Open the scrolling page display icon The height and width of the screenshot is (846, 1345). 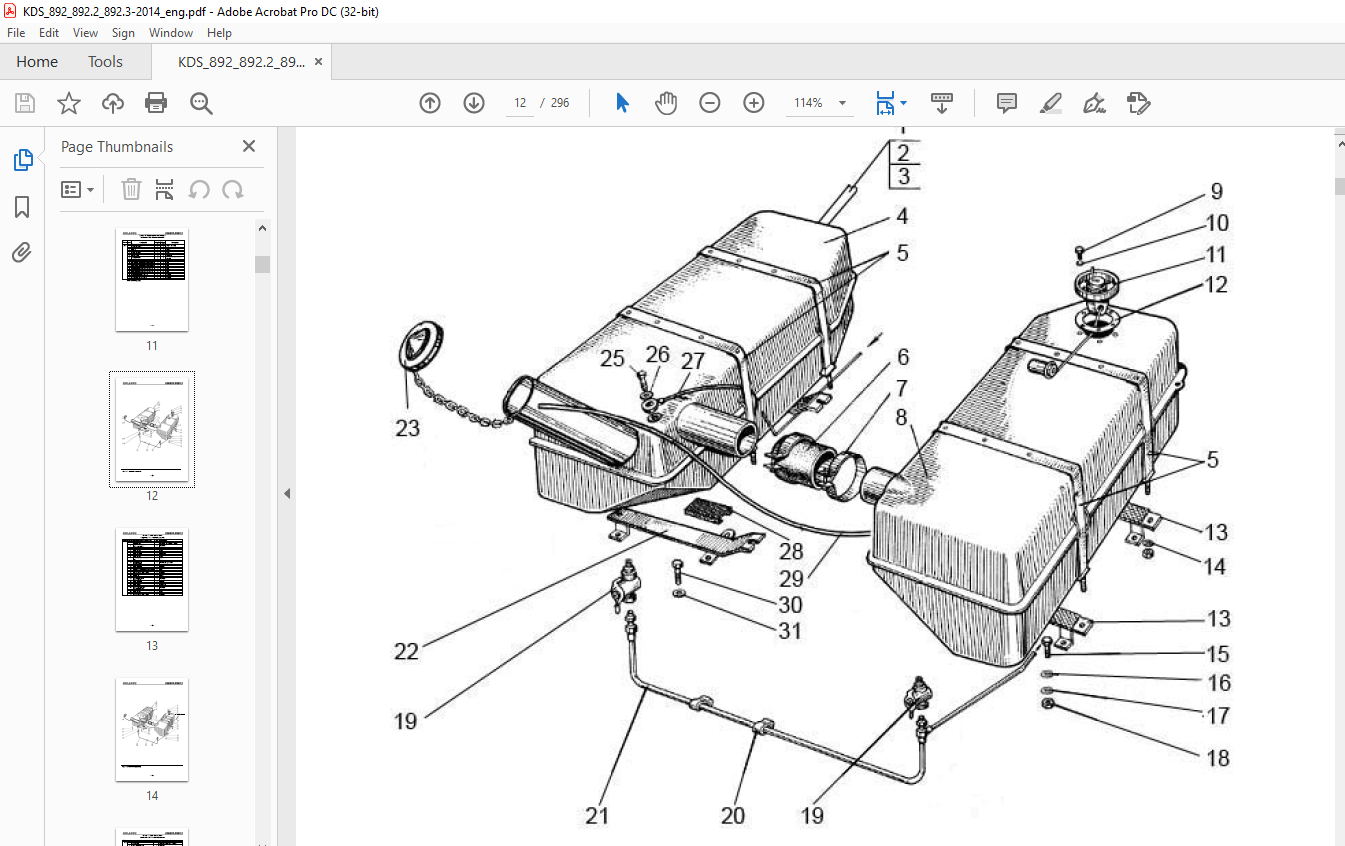pos(941,103)
